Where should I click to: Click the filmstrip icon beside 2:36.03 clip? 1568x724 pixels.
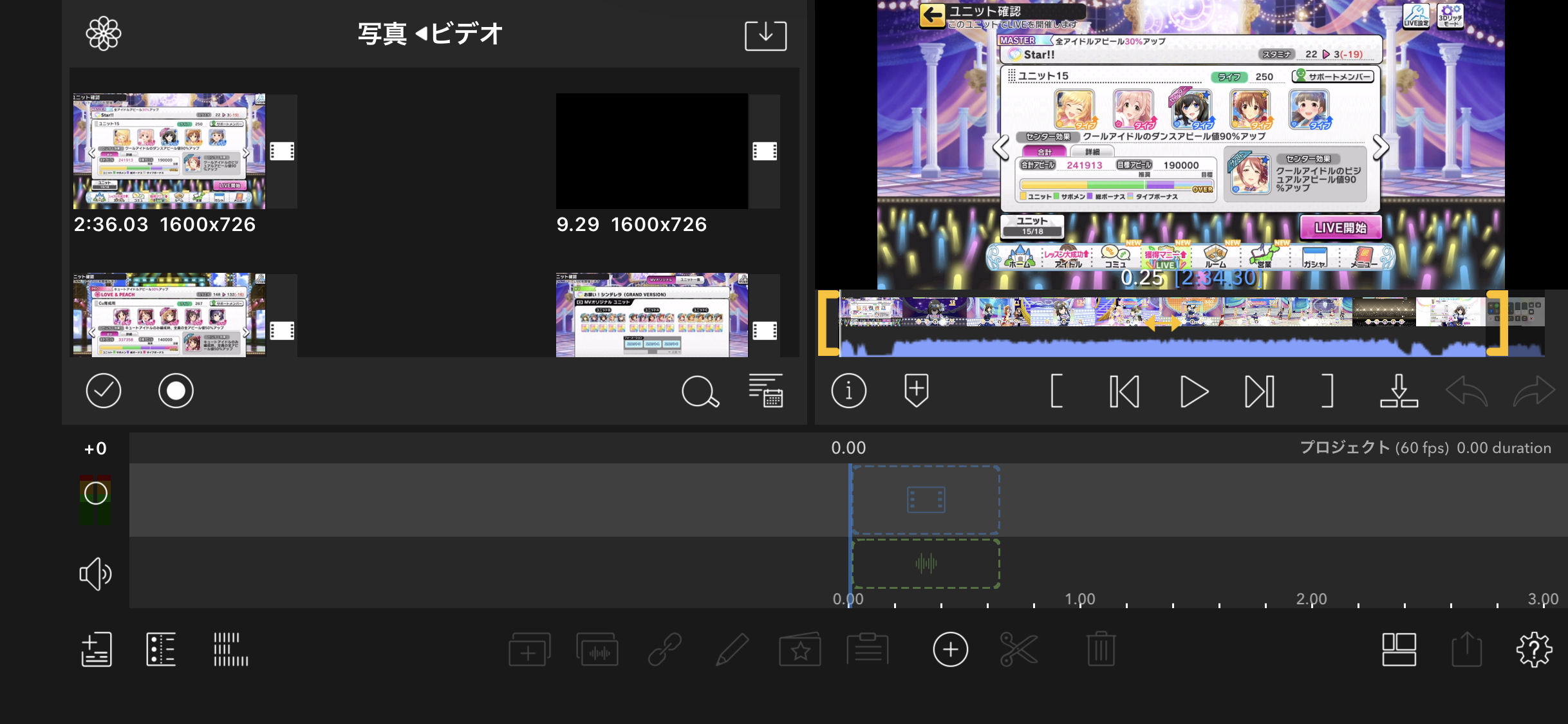click(282, 151)
